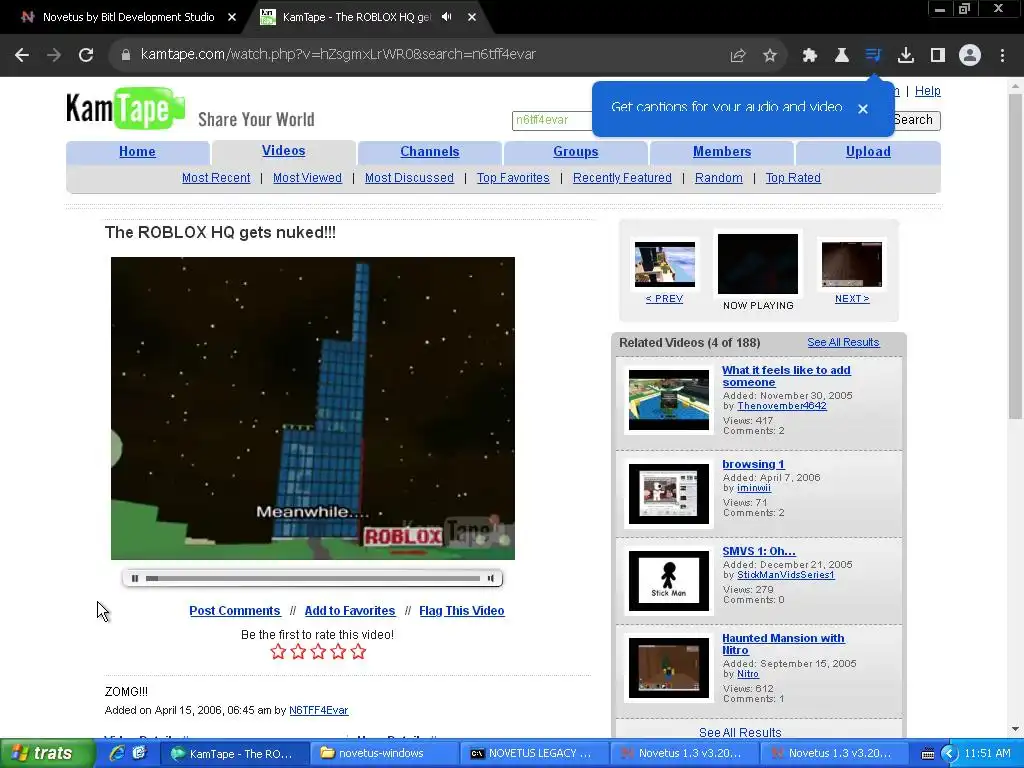This screenshot has width=1024, height=768.
Task: Open the Channels navigation tab
Action: coord(430,152)
